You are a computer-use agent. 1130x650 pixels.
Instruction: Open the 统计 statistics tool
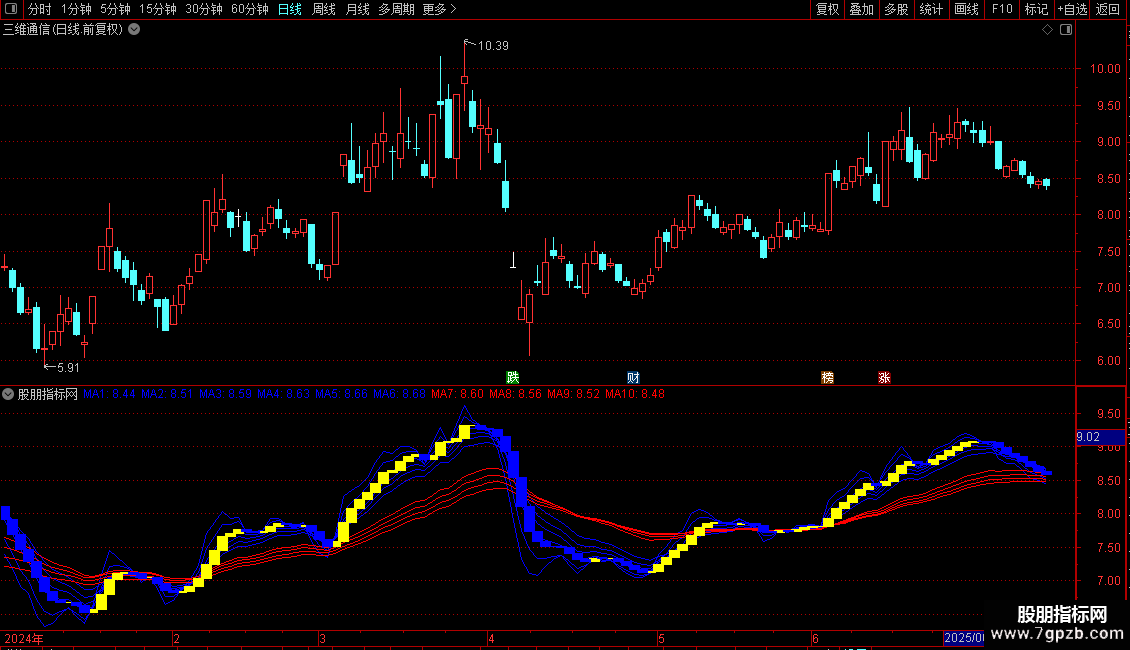click(930, 9)
